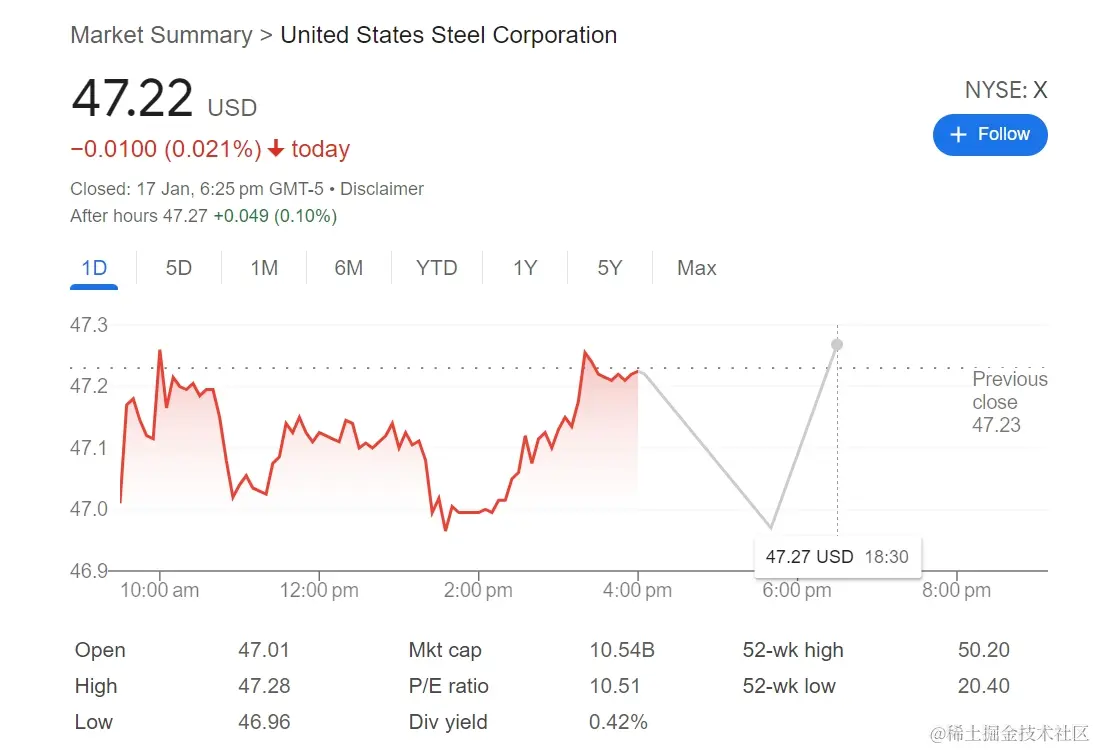
Task: Click the after-hours chart marker dot
Action: click(x=837, y=345)
